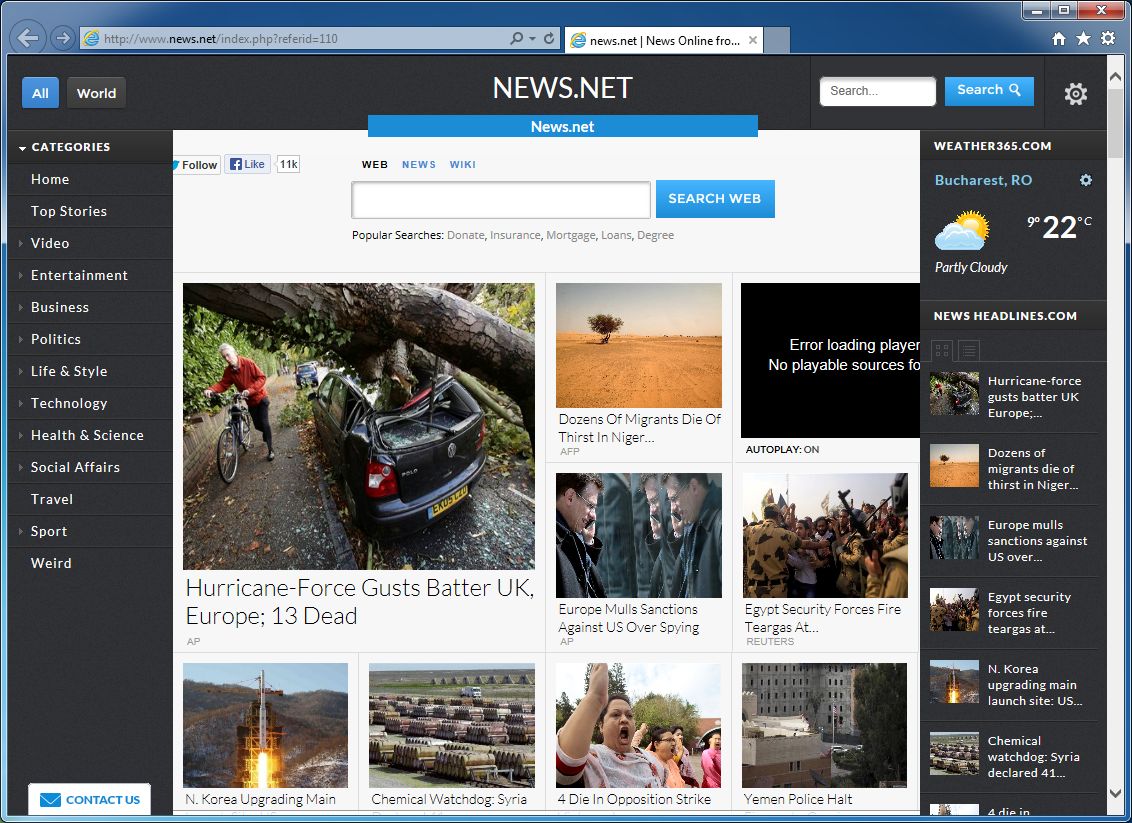
Task: Expand Life & Style category
Action: (21, 371)
